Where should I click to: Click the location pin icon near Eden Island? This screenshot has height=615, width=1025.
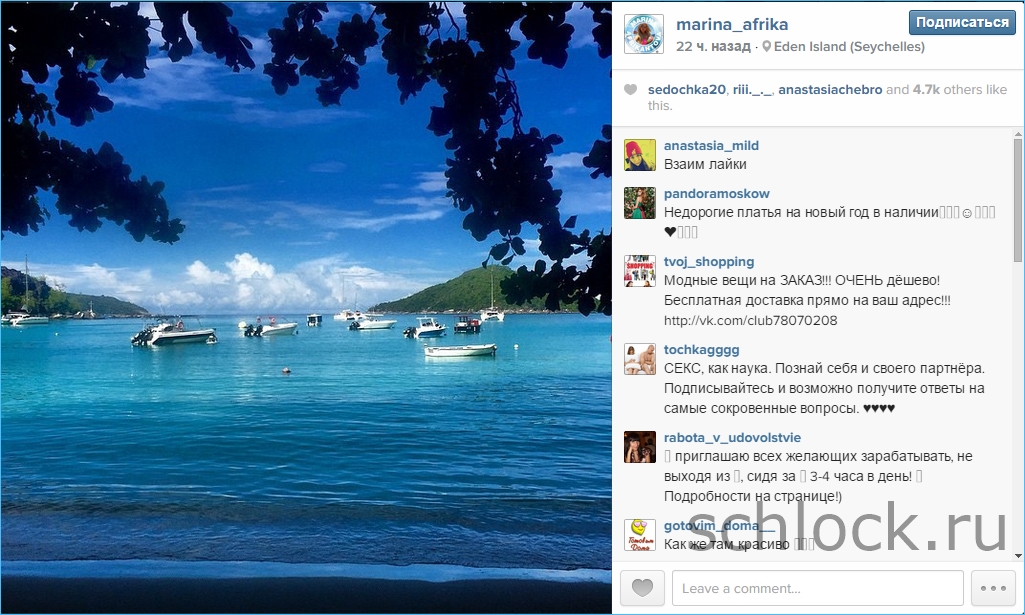767,46
